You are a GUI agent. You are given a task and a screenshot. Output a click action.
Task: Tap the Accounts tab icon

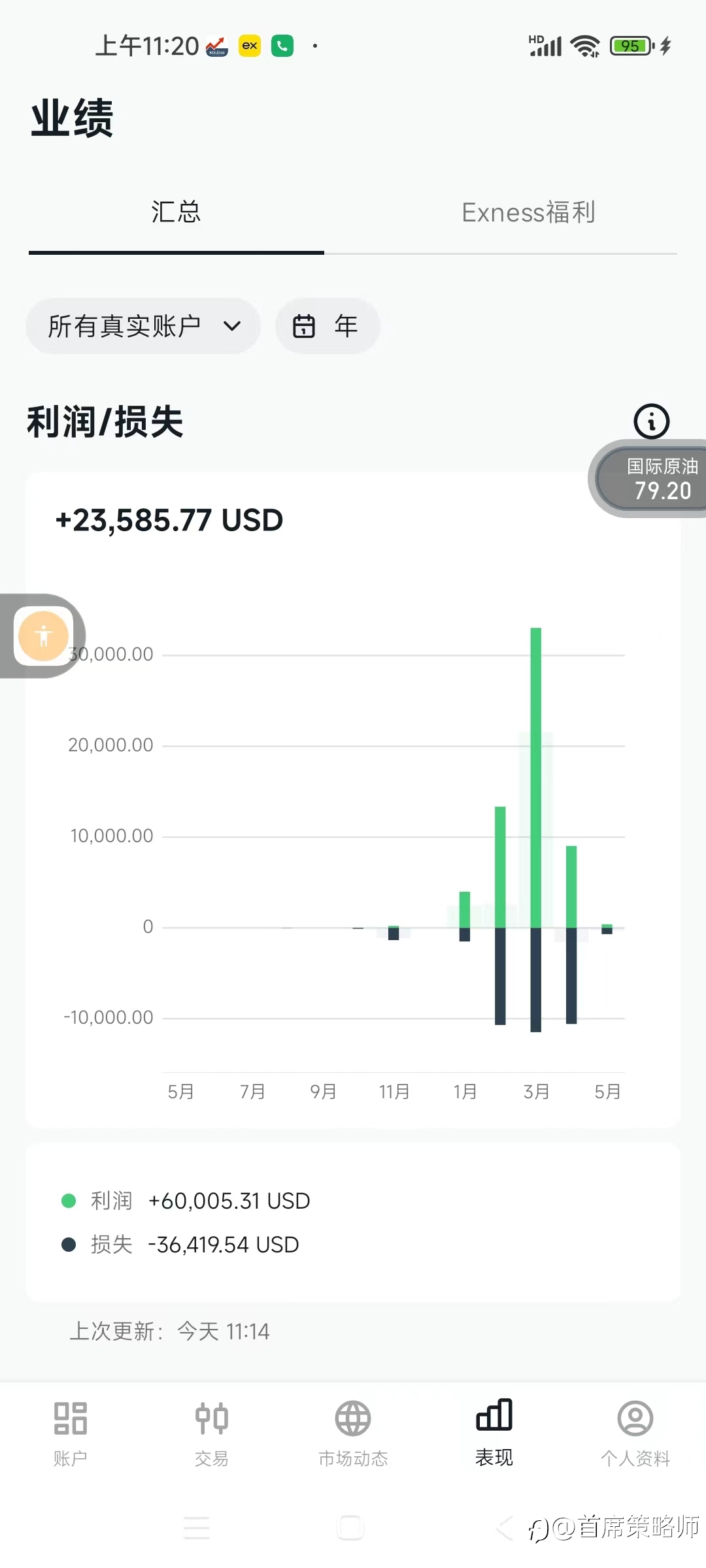[71, 1418]
